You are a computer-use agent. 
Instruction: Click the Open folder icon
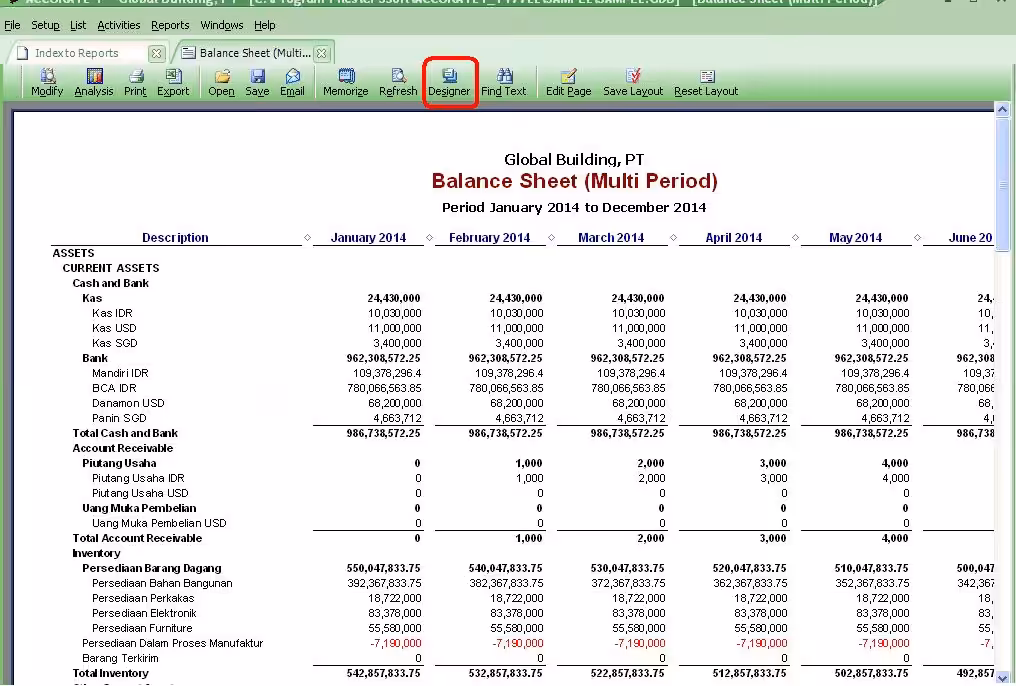click(x=222, y=83)
